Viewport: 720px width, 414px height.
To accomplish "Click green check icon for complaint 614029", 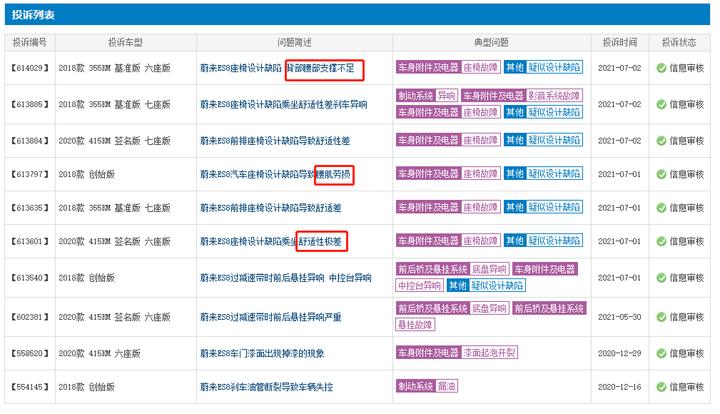I will [x=661, y=68].
